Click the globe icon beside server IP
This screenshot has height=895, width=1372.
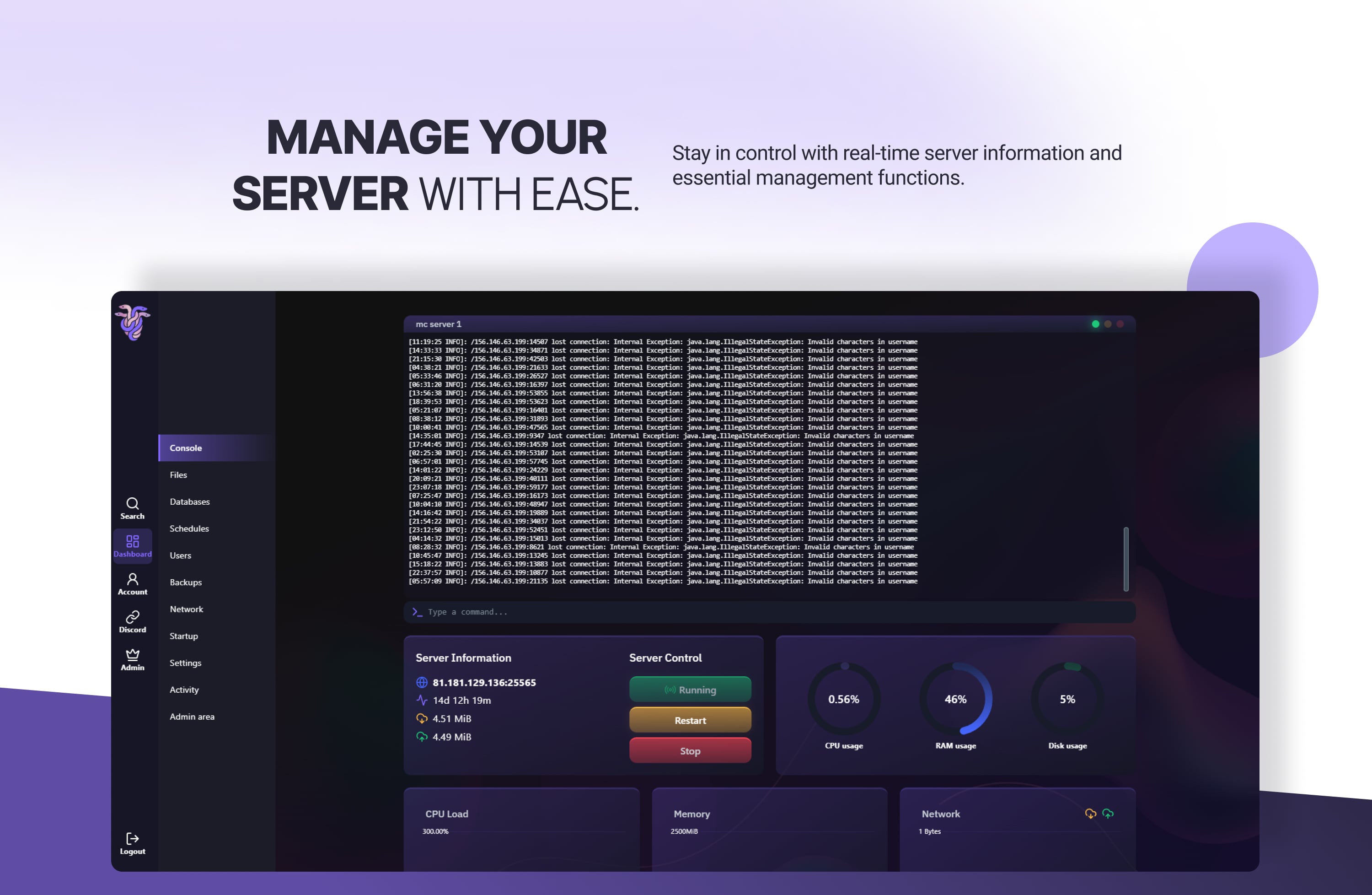422,683
